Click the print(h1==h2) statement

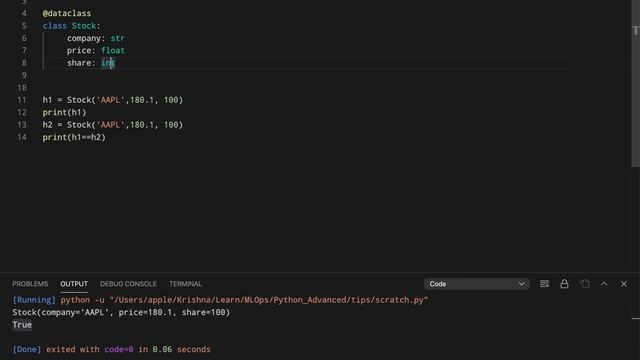point(74,137)
